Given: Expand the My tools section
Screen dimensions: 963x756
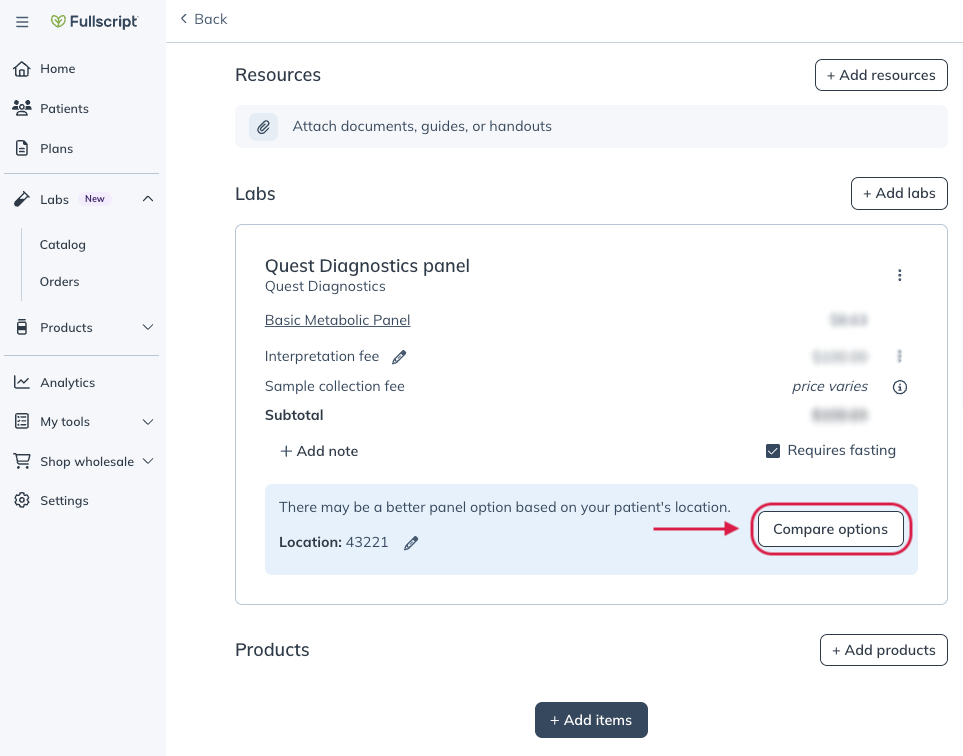Looking at the screenshot, I should tap(148, 422).
